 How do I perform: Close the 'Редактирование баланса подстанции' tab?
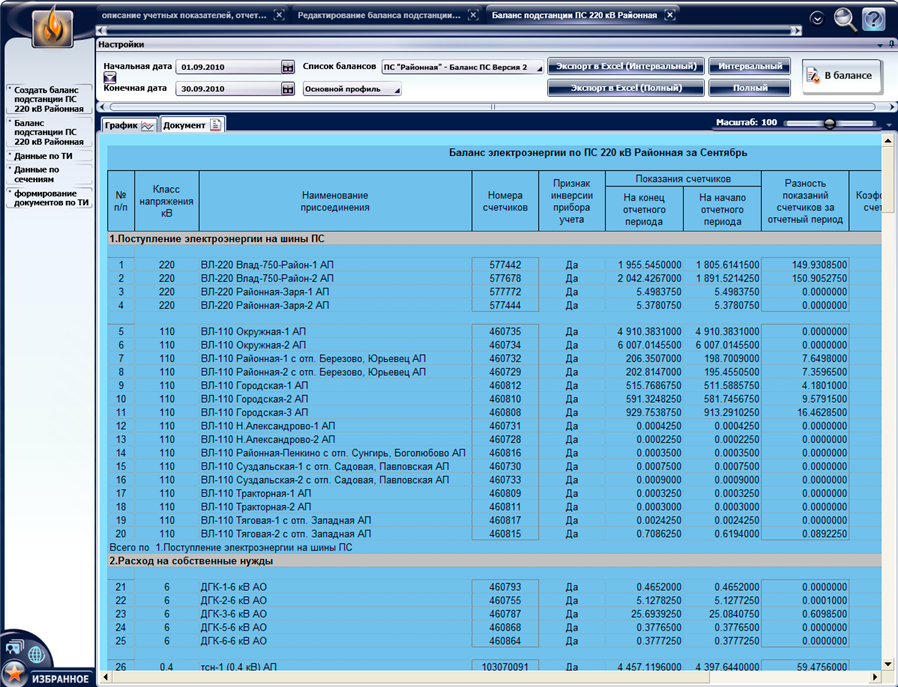[x=473, y=15]
